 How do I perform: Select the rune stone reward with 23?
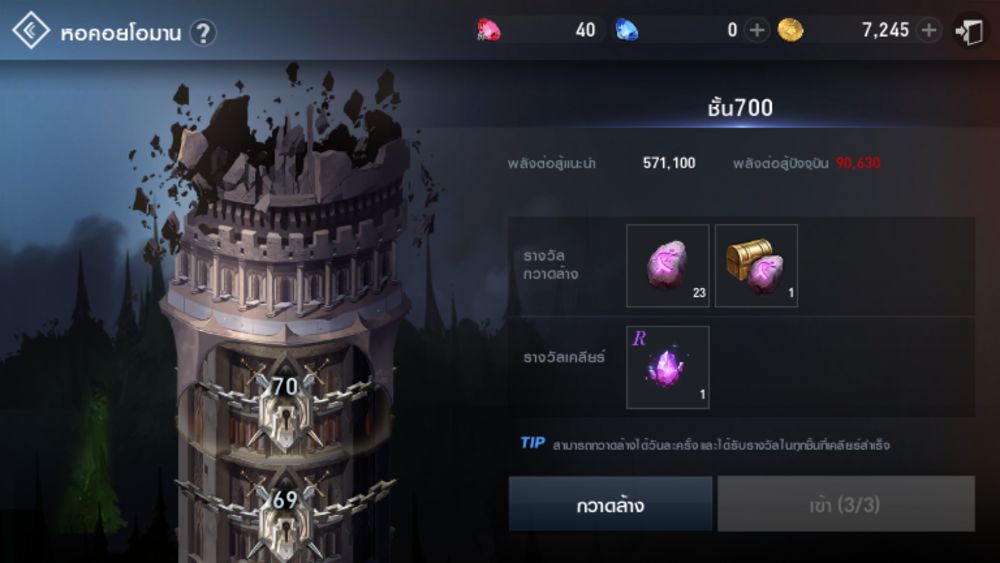[668, 266]
